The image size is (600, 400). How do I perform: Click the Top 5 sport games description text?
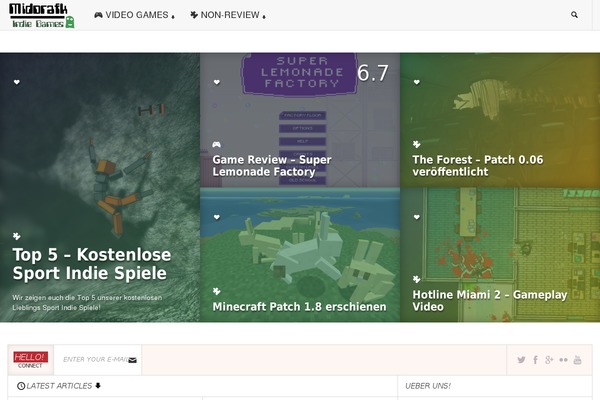(x=87, y=302)
